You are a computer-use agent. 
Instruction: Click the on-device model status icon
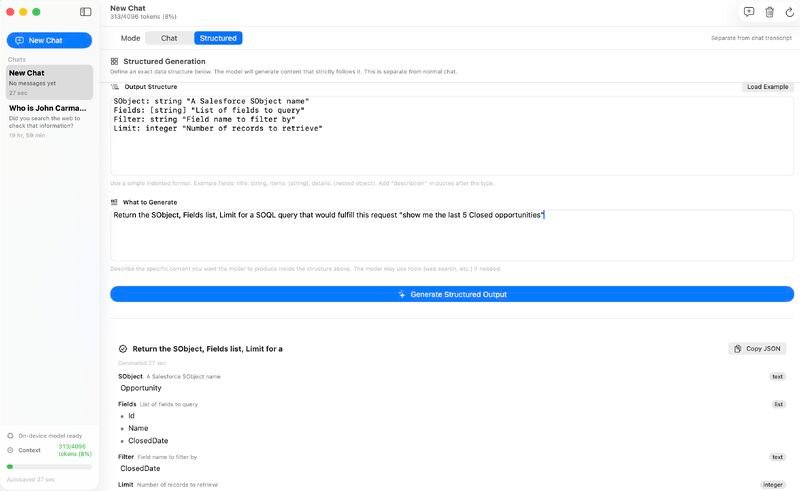coord(10,436)
